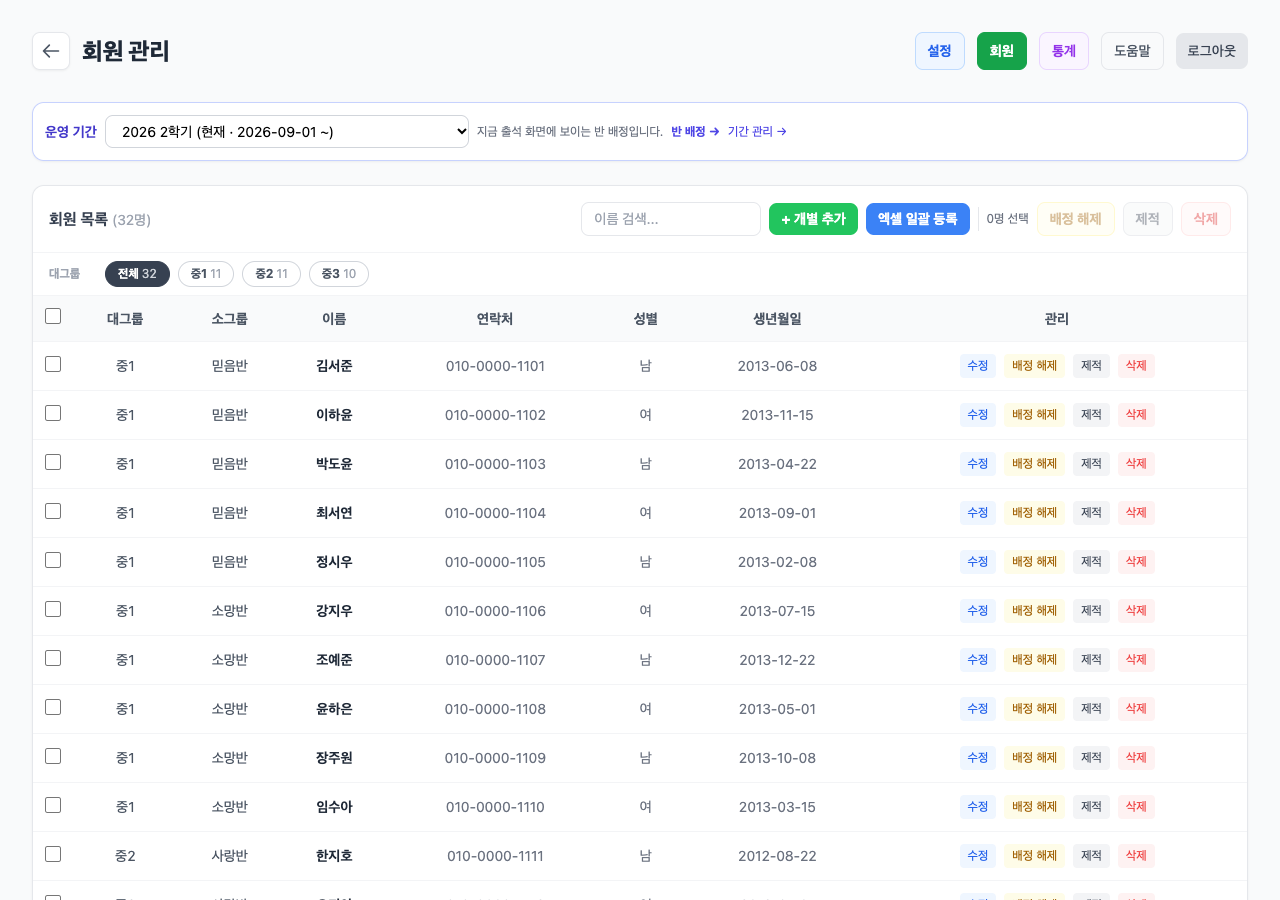
Task: Click 수정 for 최서연
Action: [x=978, y=513]
